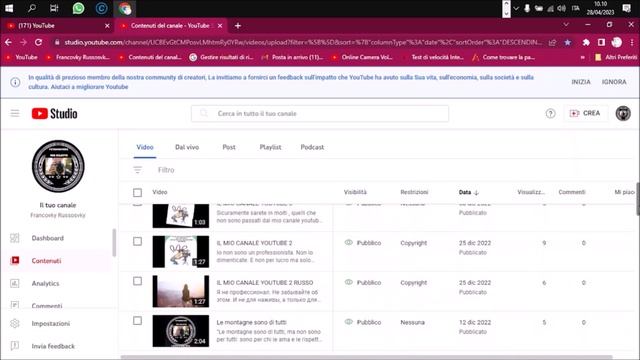
Task: Open Altri Preferiti bookmarks folder
Action: tap(616, 57)
